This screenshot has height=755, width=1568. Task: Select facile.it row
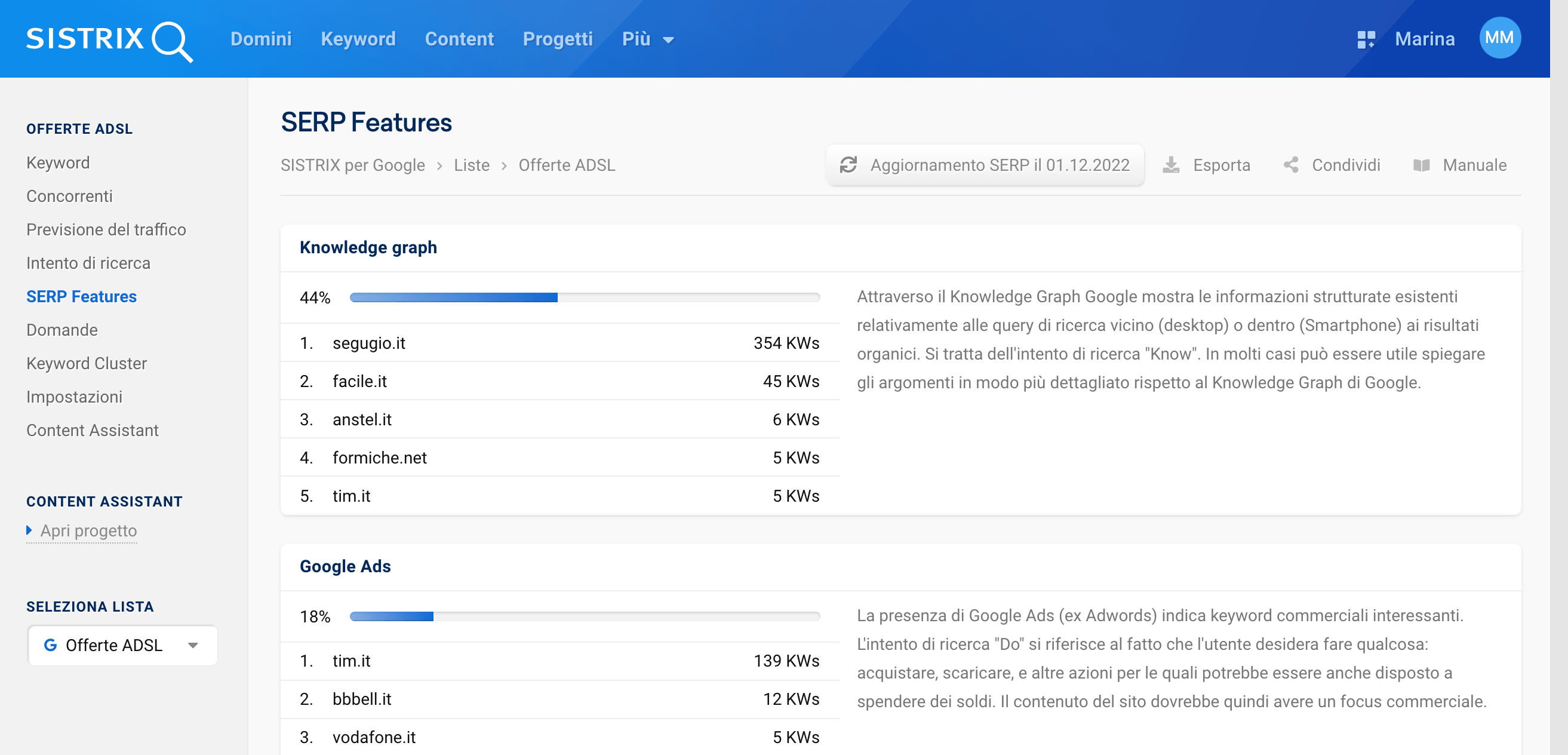pos(559,381)
